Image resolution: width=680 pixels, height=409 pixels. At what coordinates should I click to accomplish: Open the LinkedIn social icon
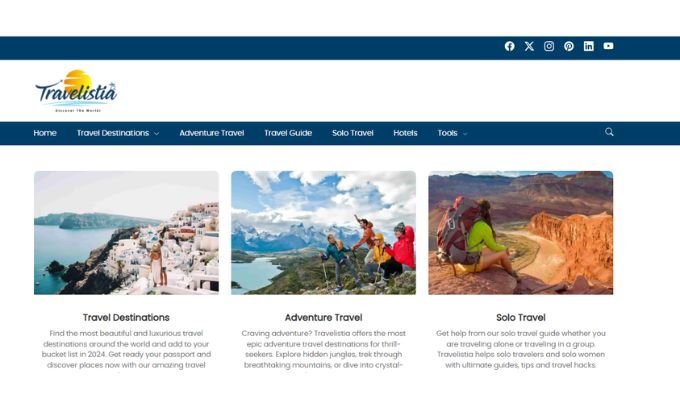pyautogui.click(x=588, y=46)
